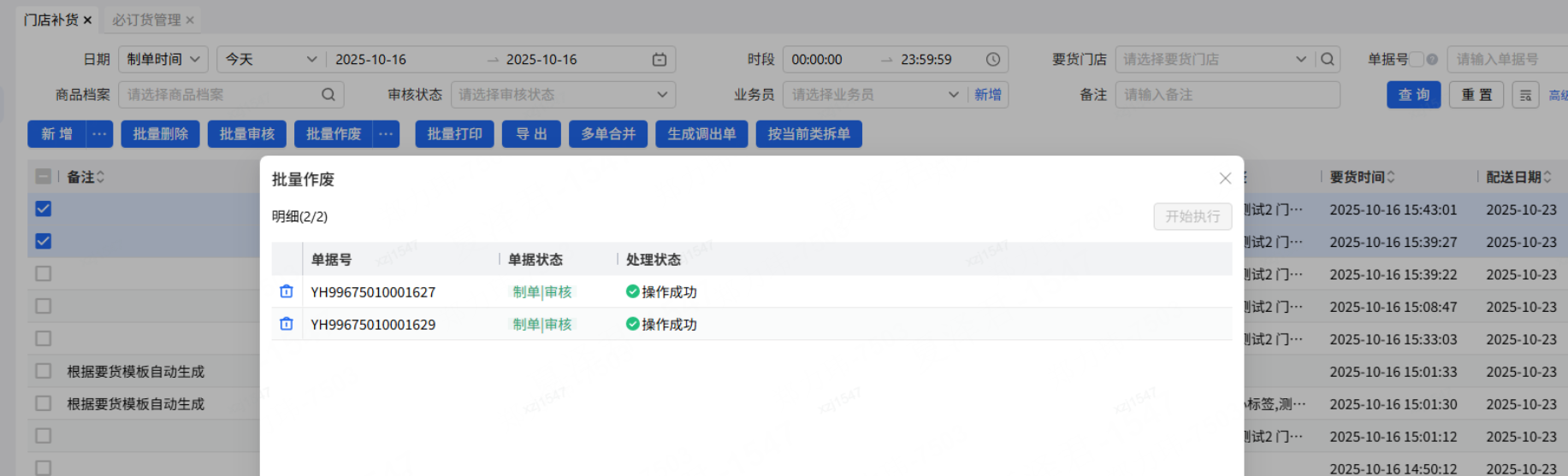The width and height of the screenshot is (1568, 476).
Task: Click the 单据号 input field
Action: click(x=1507, y=59)
